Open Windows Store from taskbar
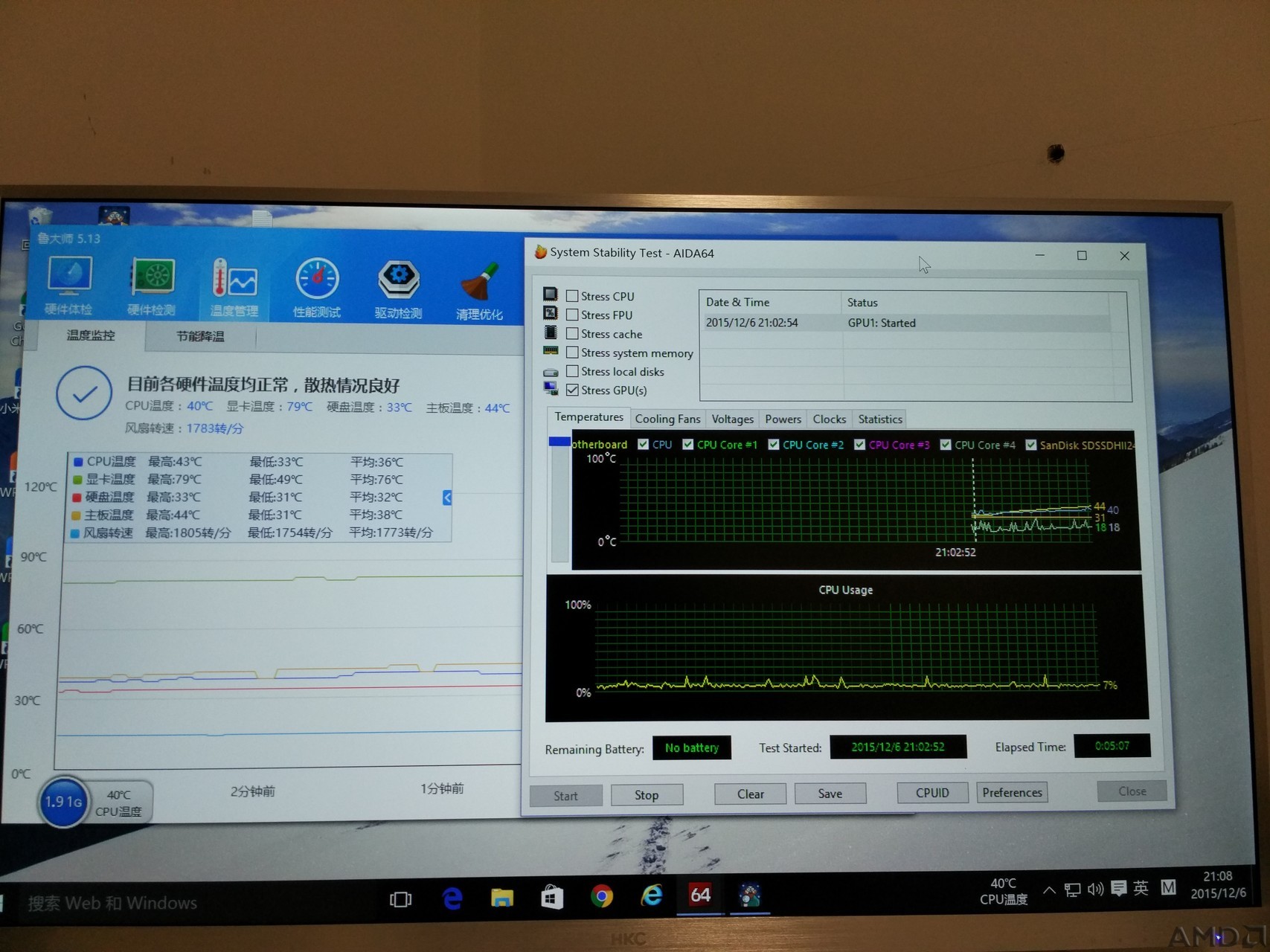Image resolution: width=1270 pixels, height=952 pixels. coord(552,897)
